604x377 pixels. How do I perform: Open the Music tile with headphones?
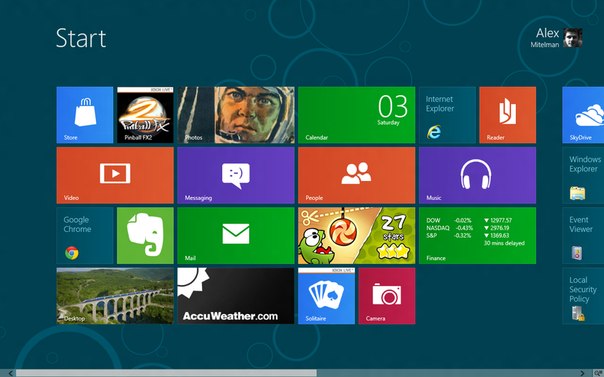coord(477,175)
